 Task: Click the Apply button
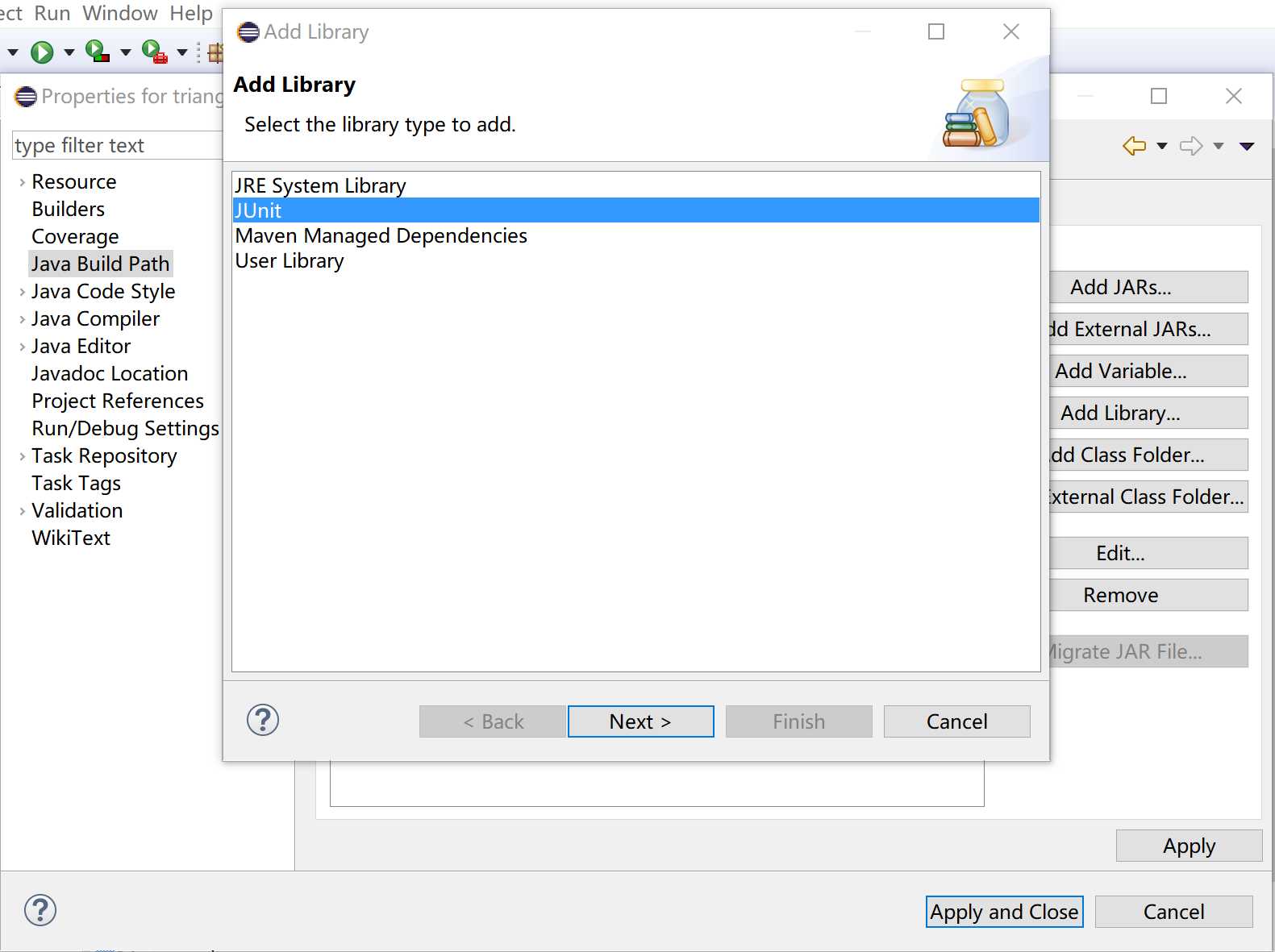[1189, 846]
